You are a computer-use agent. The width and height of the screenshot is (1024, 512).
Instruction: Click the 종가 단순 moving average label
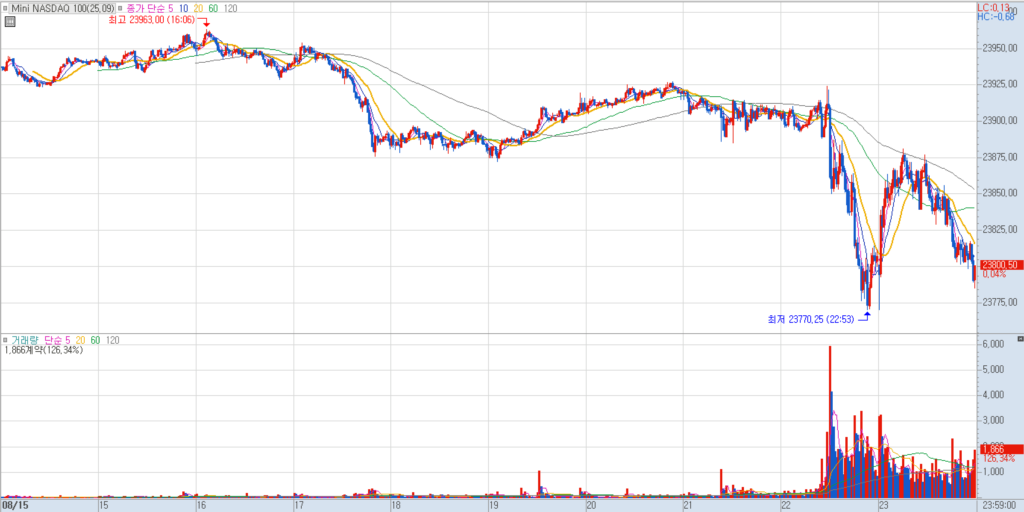click(x=146, y=8)
